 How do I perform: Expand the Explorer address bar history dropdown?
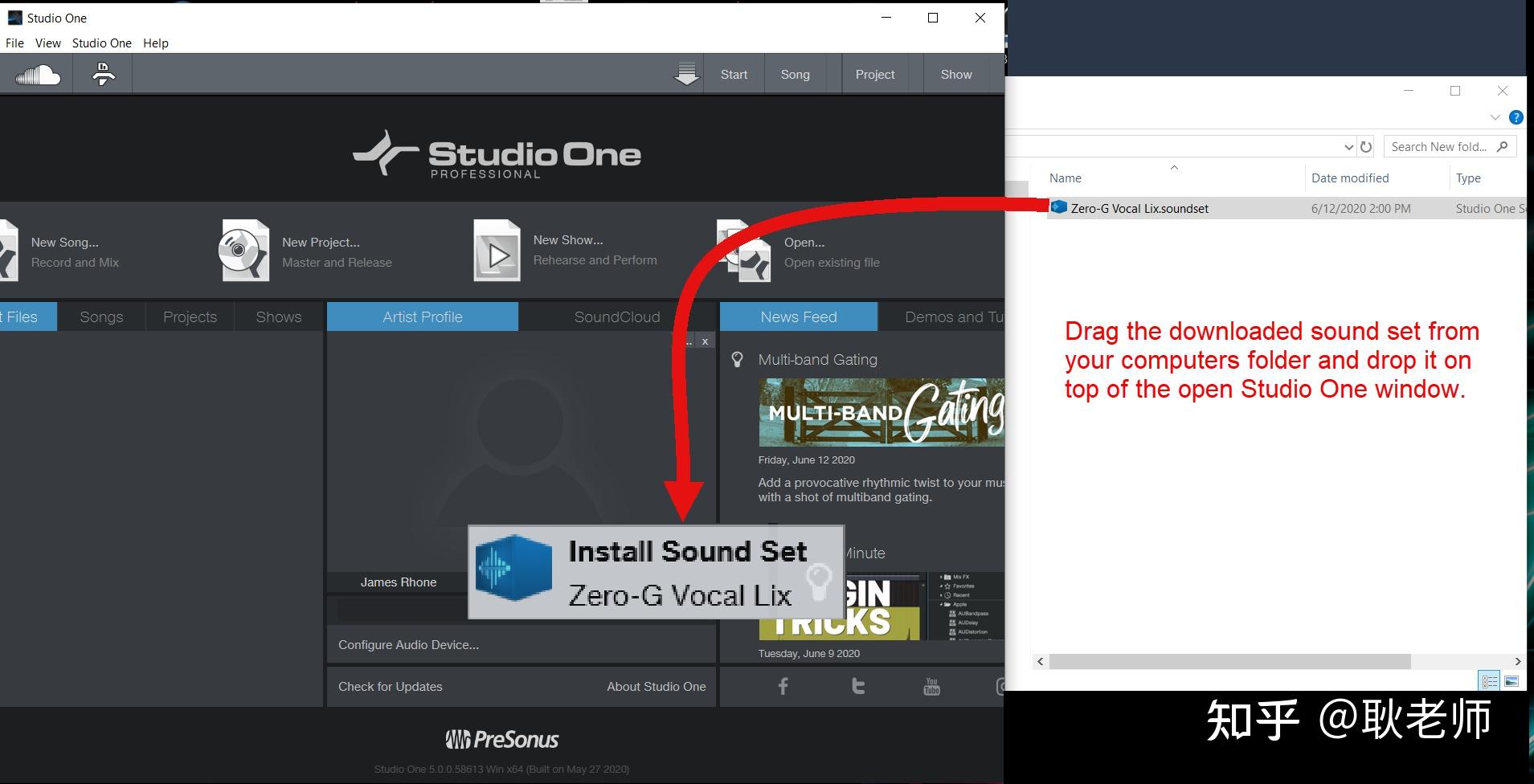pyautogui.click(x=1348, y=147)
